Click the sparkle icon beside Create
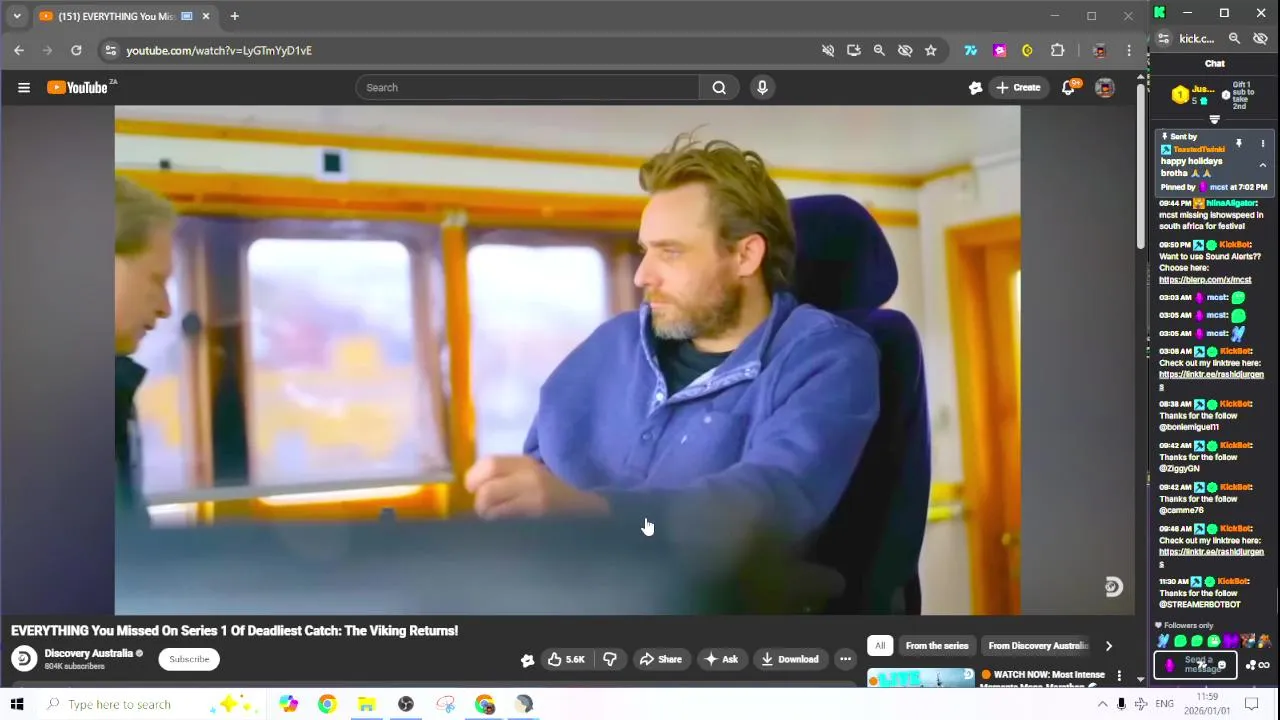The height and width of the screenshot is (720, 1280). tap(975, 88)
